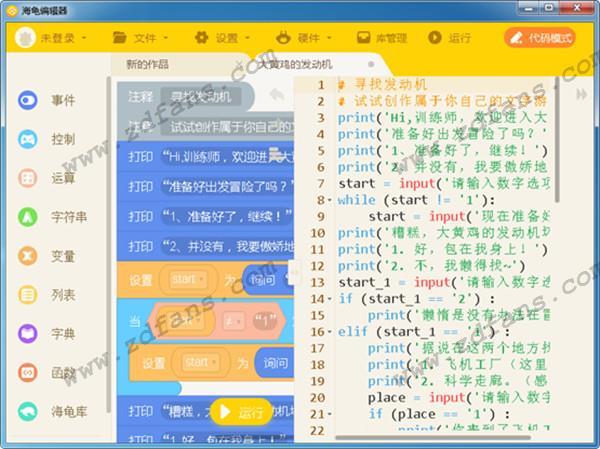Switch to 代码模式
600x449 pixels.
pos(540,38)
